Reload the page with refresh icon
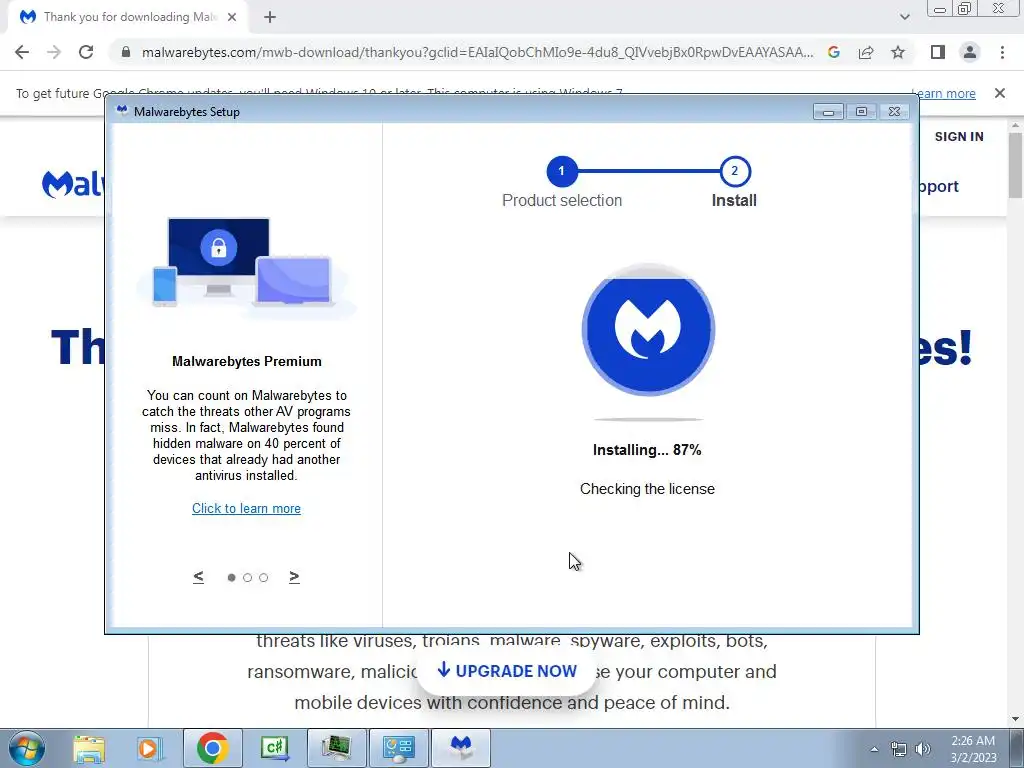Screen dimensions: 1024x768 coord(86,52)
